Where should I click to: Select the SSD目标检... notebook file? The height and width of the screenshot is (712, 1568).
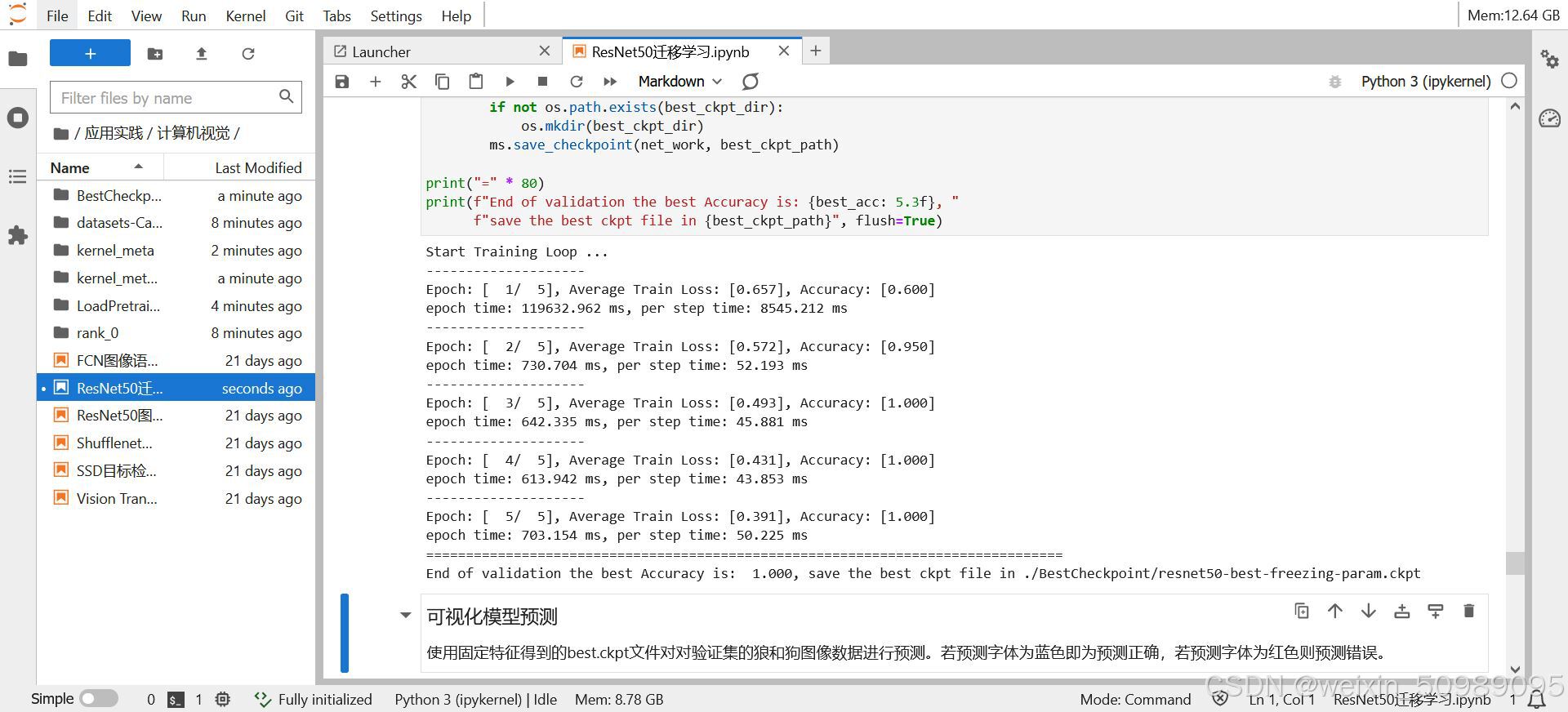[176, 471]
